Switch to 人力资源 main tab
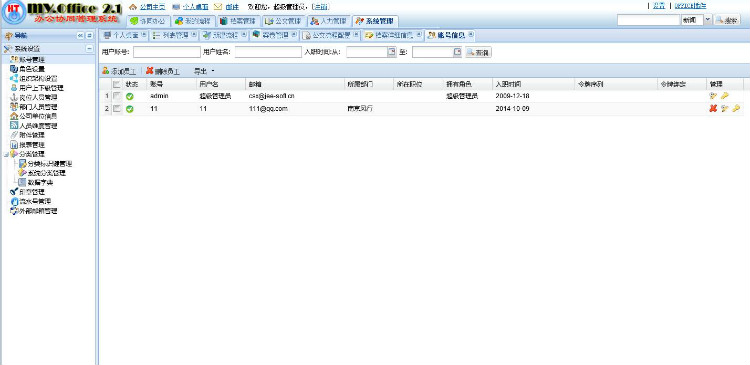 pyautogui.click(x=328, y=21)
